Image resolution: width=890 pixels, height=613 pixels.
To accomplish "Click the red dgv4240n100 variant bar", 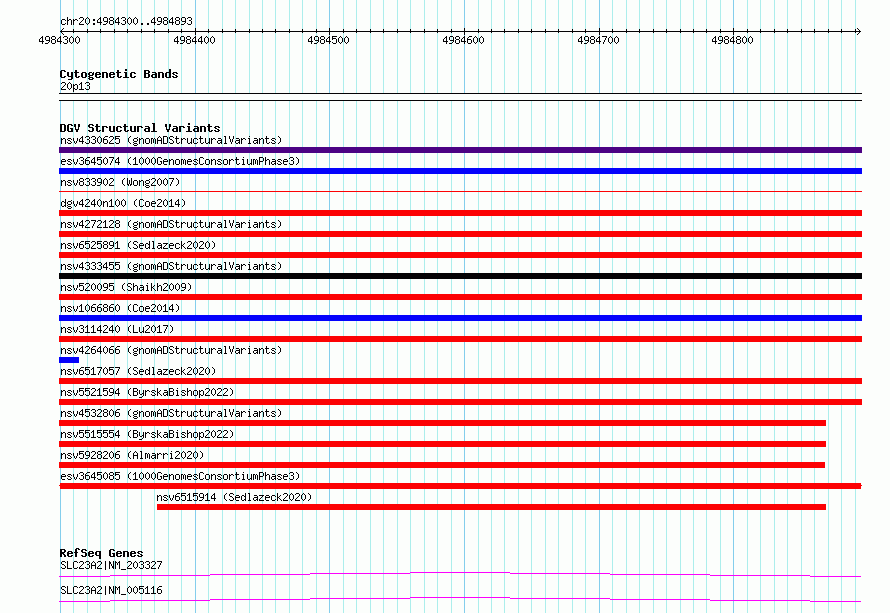I will tap(460, 213).
